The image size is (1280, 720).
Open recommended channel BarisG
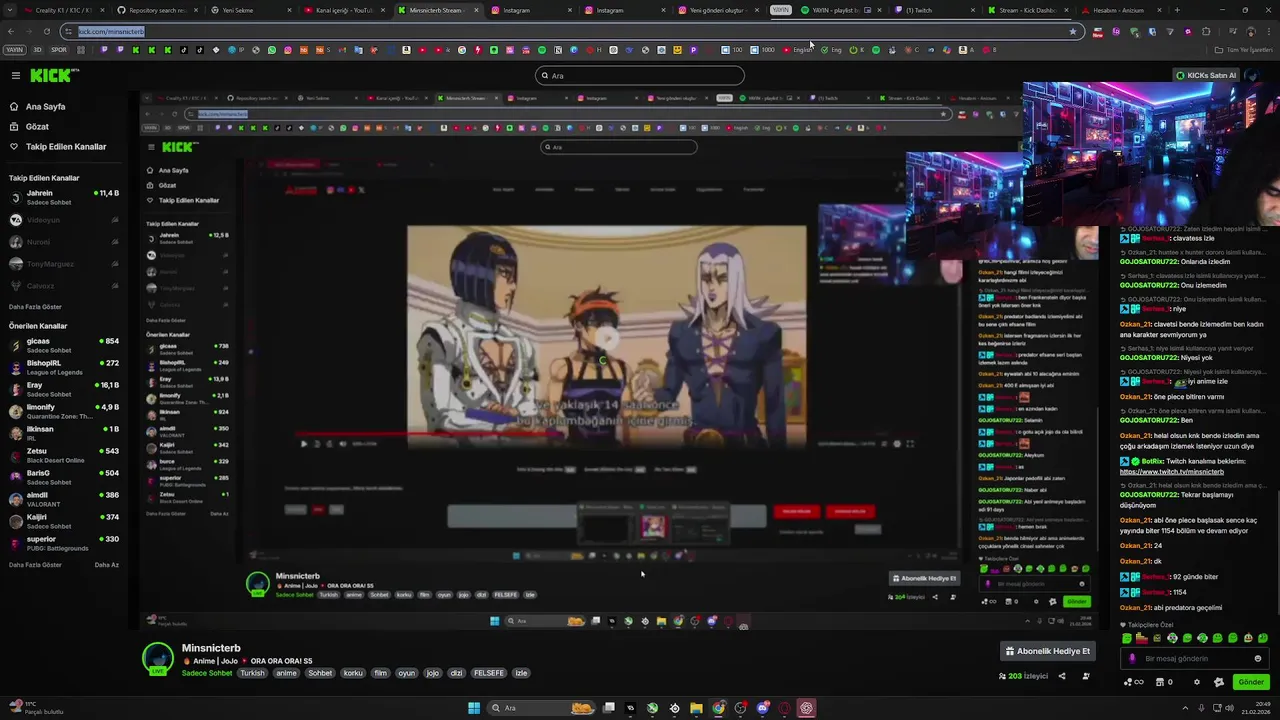pos(64,477)
